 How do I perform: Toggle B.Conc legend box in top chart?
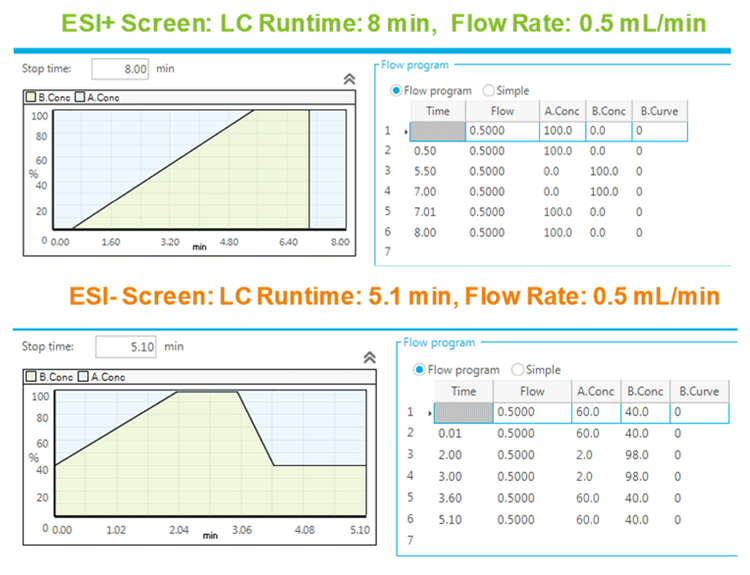point(31,97)
